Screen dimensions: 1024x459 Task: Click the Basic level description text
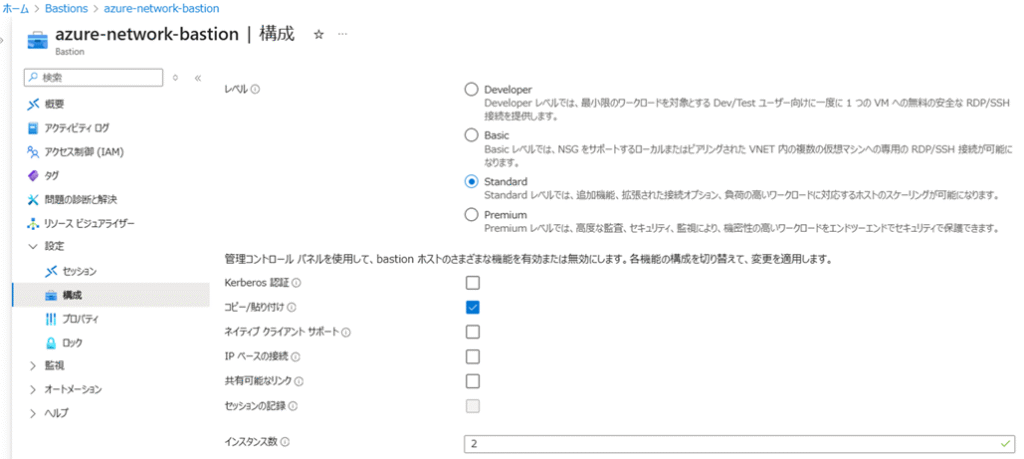tap(748, 154)
